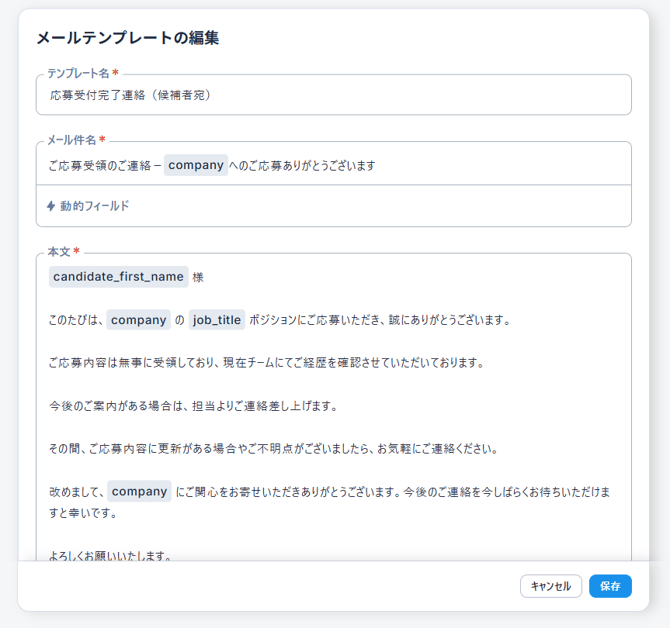
Task: Click the lightning bolt icon
Action: click(51, 206)
